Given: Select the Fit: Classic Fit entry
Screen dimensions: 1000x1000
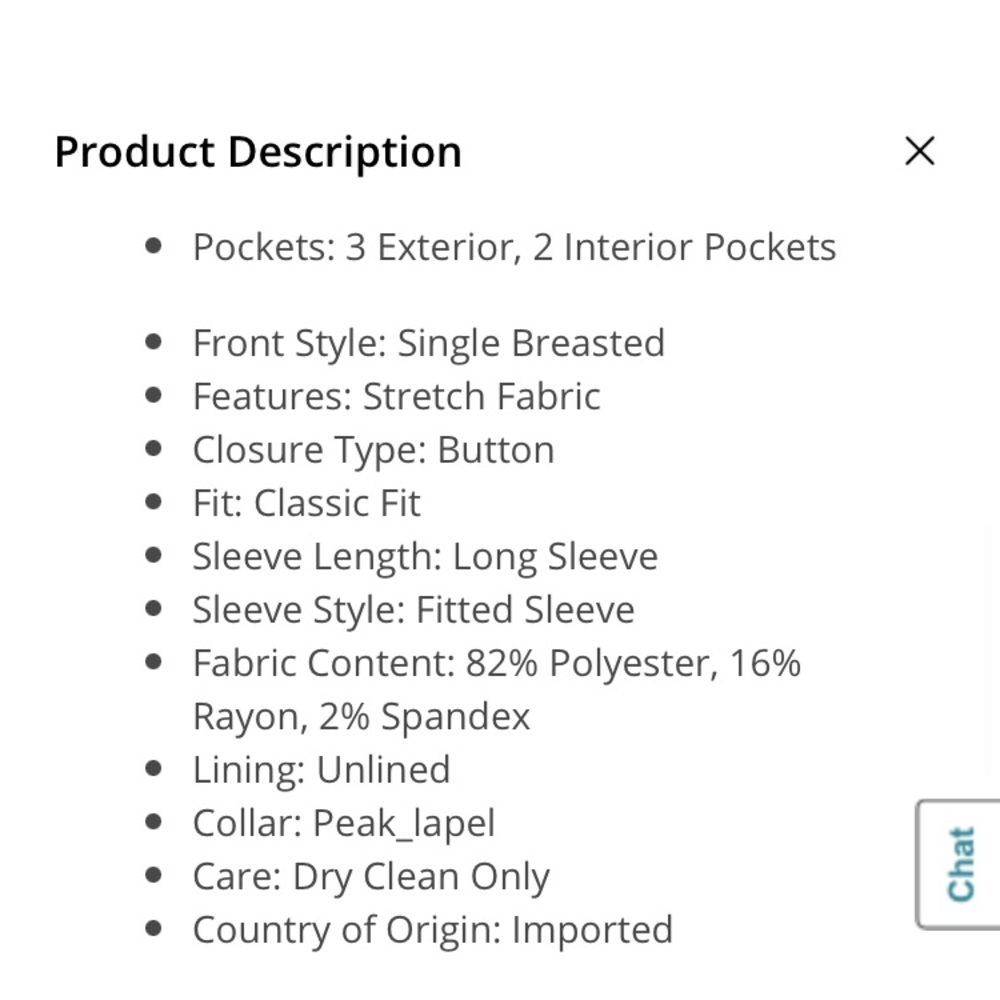Looking at the screenshot, I should (306, 503).
